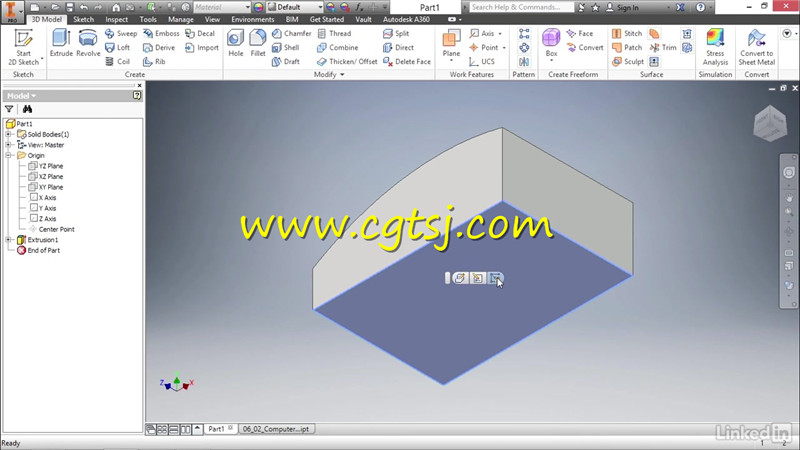Click Sign In
800x450 pixels.
(622, 7)
